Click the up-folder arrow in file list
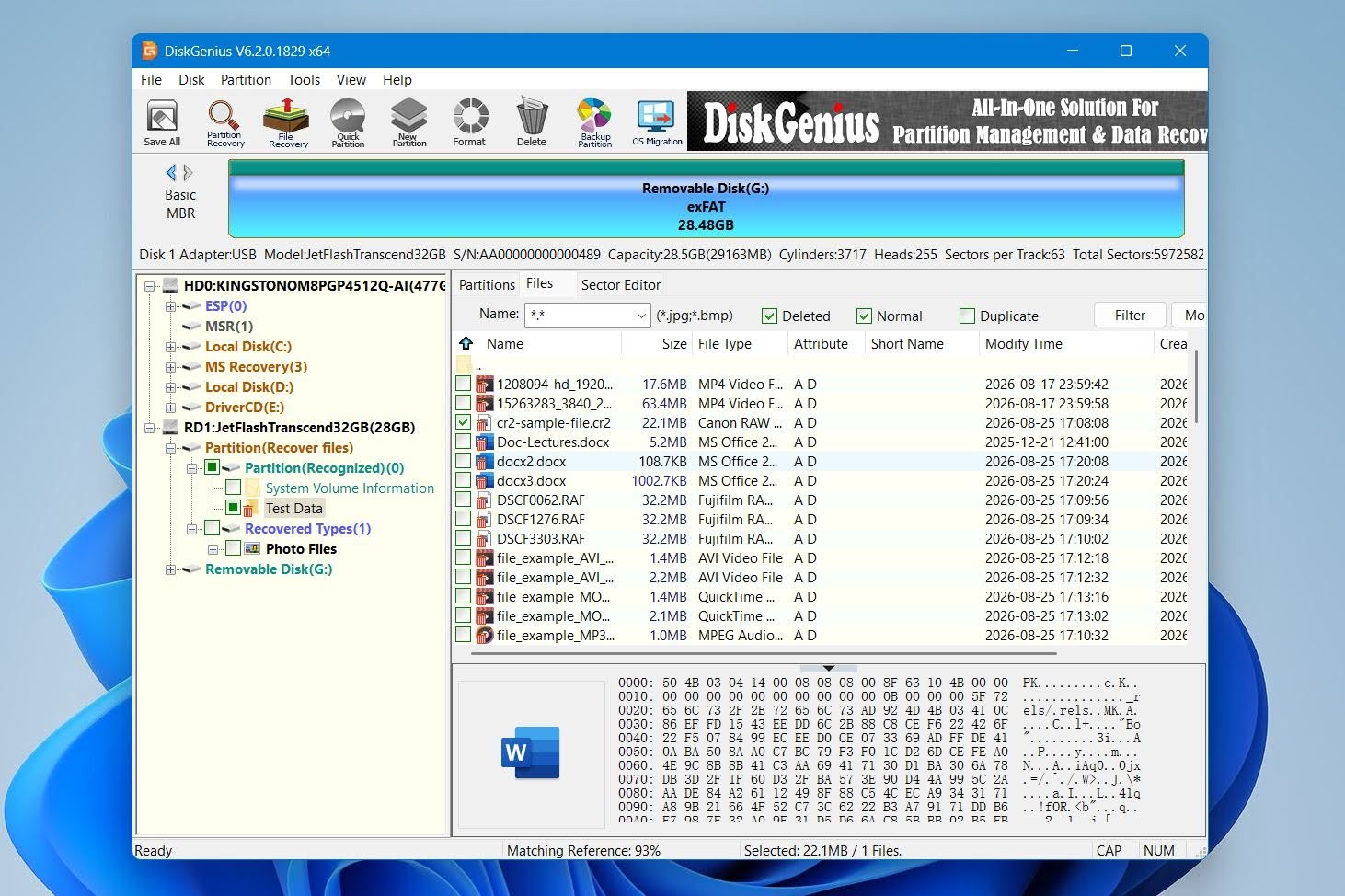Screen dimensions: 1345x896 pyautogui.click(x=466, y=343)
